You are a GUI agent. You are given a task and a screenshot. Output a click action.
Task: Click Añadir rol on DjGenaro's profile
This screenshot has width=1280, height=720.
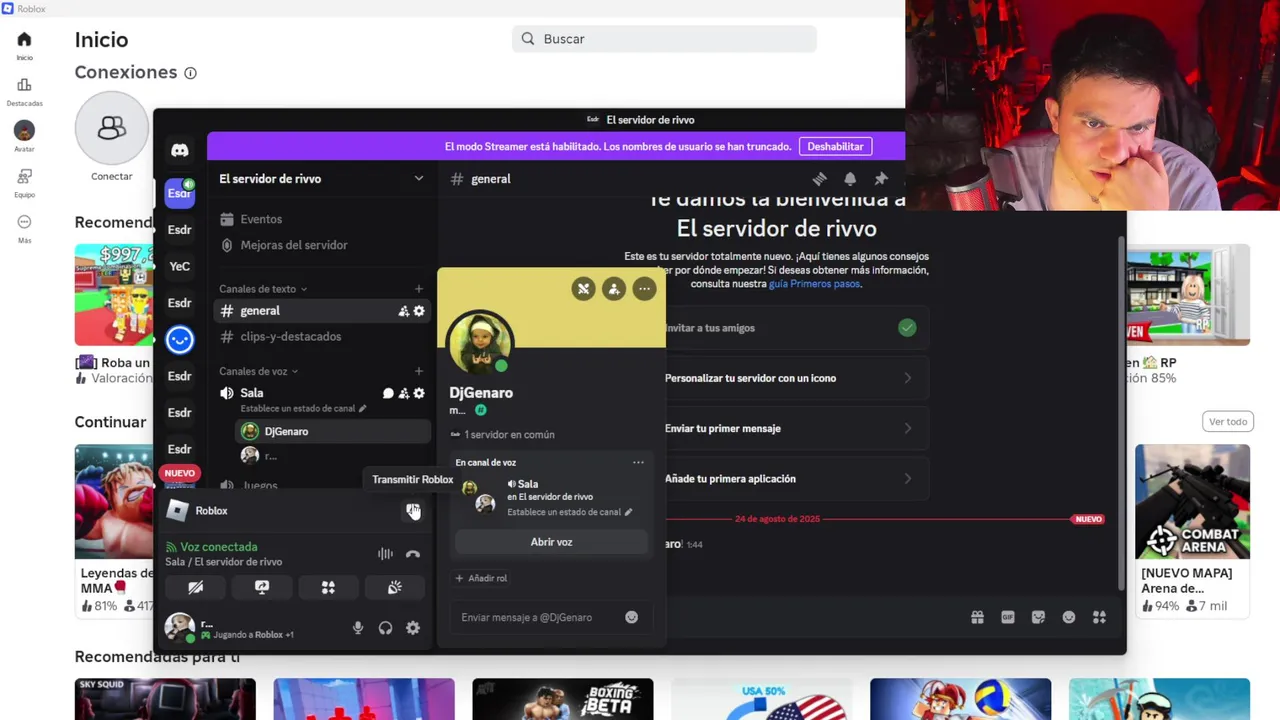pos(481,578)
